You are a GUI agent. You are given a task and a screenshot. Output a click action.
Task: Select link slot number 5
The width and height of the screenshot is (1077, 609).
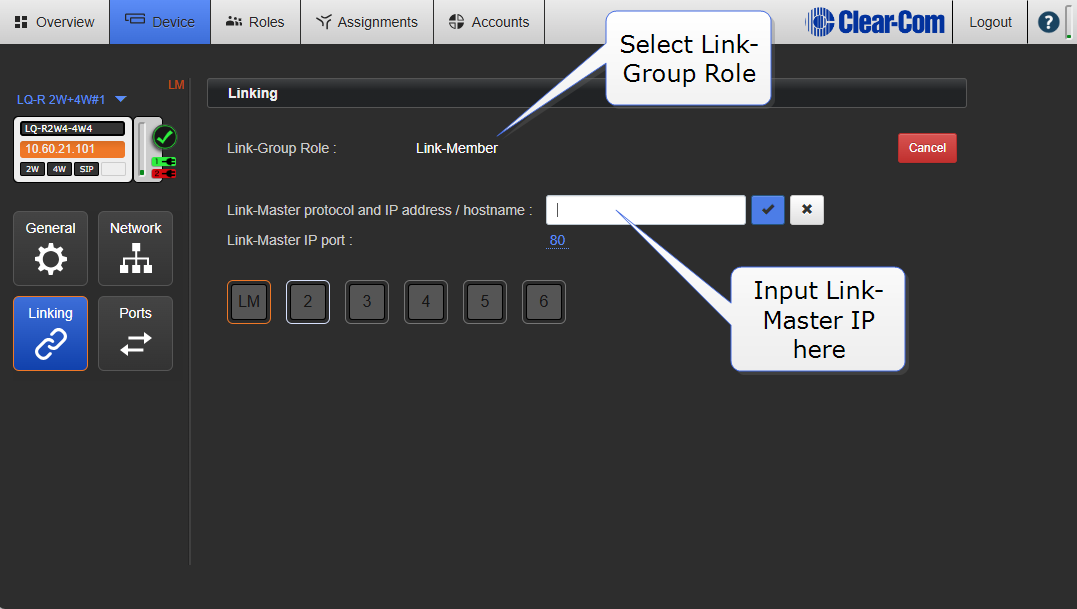click(485, 301)
